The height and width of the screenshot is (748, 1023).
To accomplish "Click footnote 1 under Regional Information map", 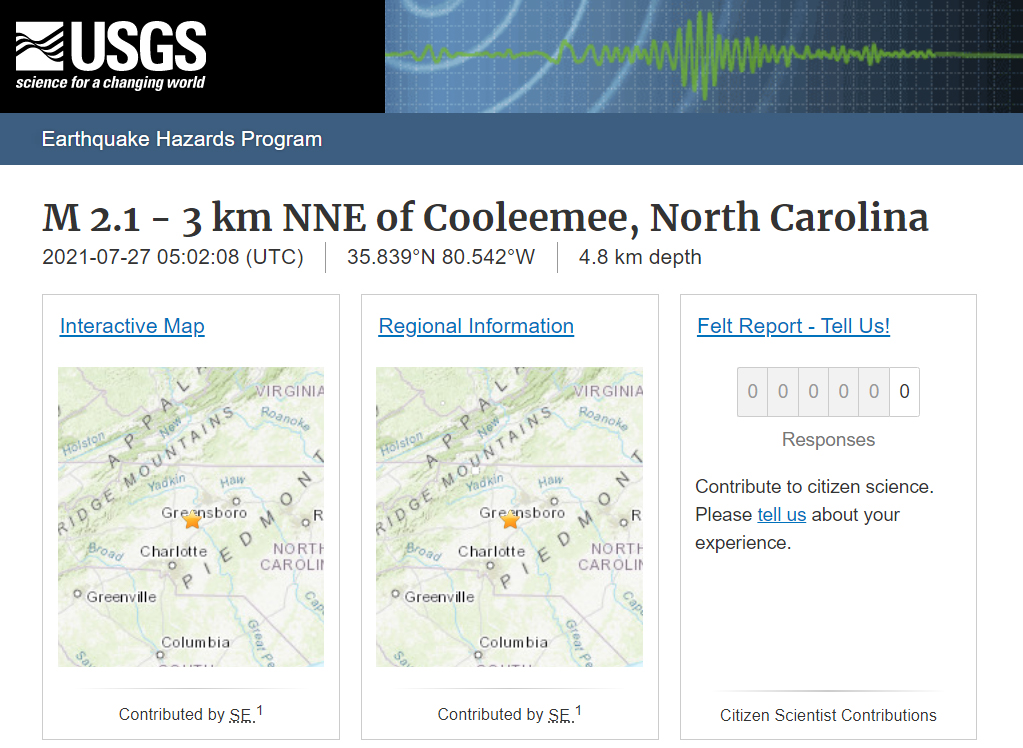I will (578, 711).
